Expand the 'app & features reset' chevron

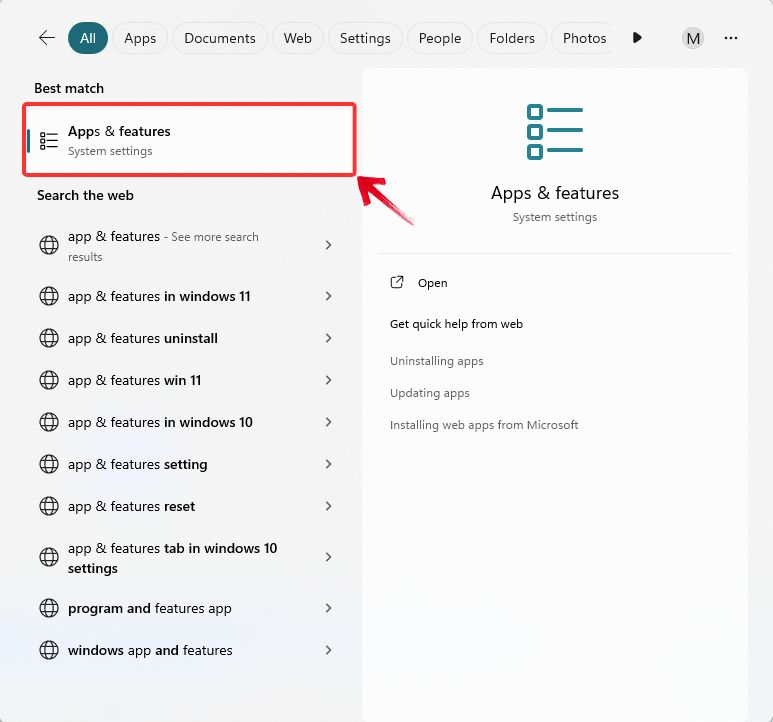tap(328, 506)
